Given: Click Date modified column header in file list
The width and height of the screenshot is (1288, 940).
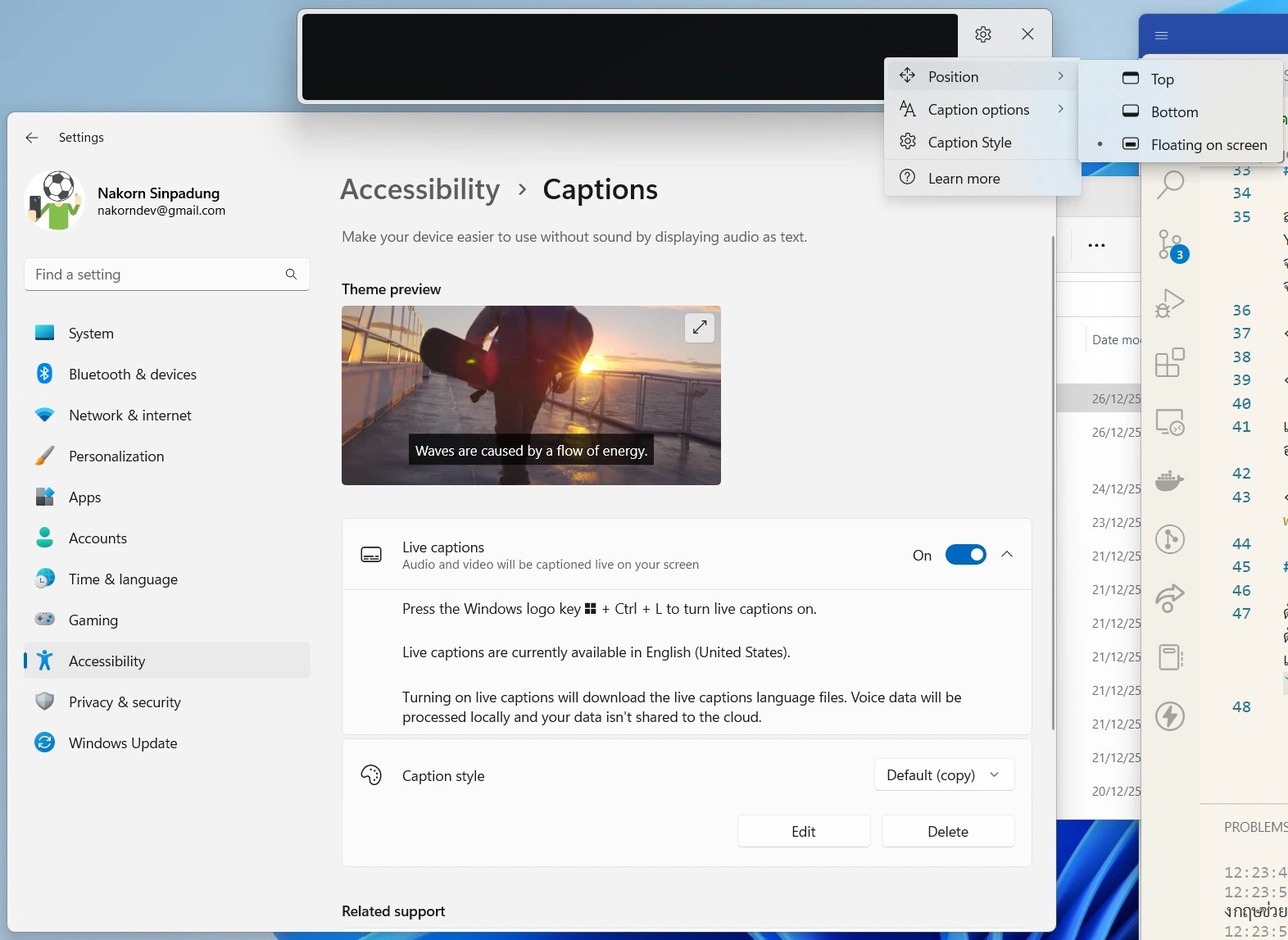Looking at the screenshot, I should click(1116, 340).
